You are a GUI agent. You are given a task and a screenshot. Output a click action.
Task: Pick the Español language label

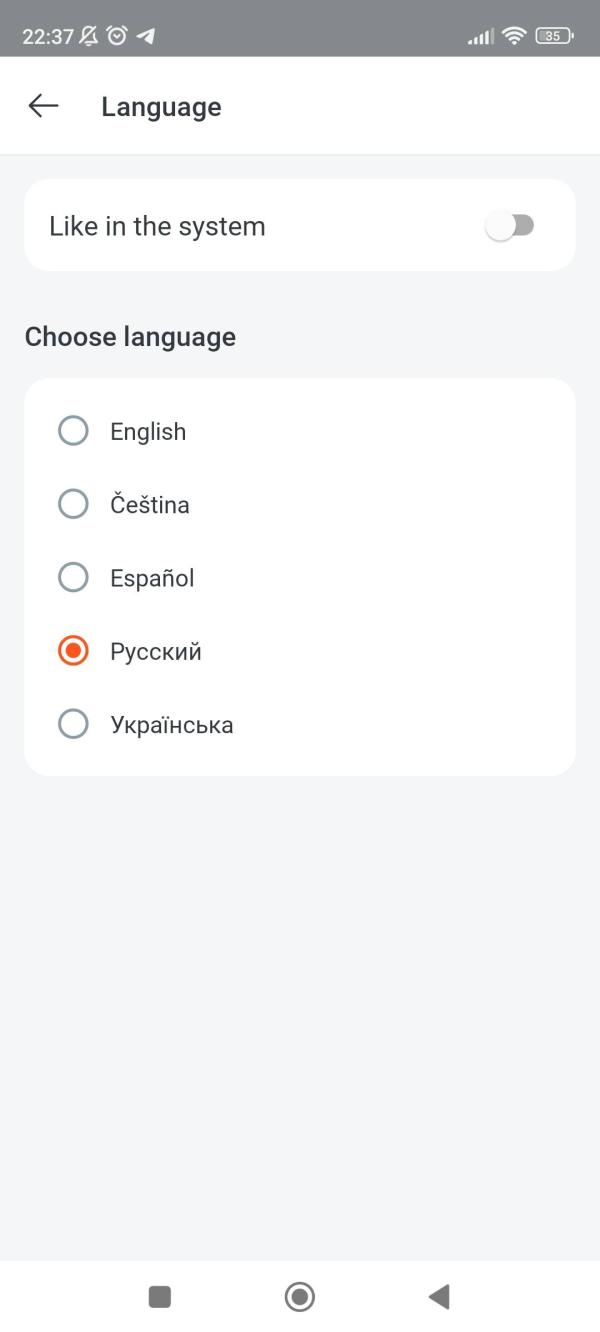coord(152,578)
